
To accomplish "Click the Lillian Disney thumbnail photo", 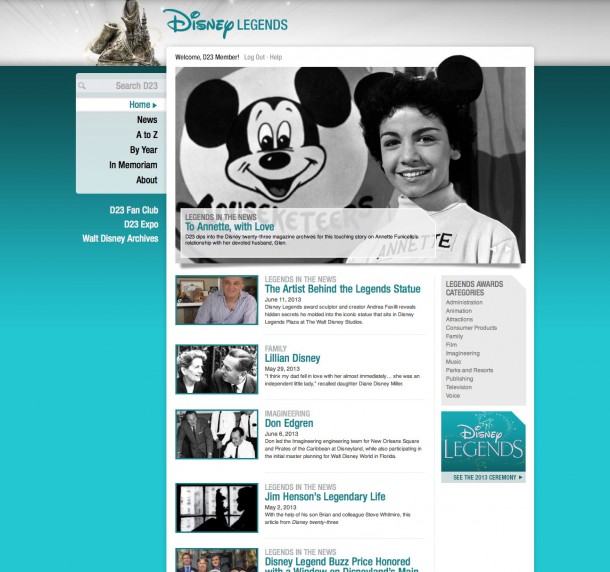I will 217,369.
